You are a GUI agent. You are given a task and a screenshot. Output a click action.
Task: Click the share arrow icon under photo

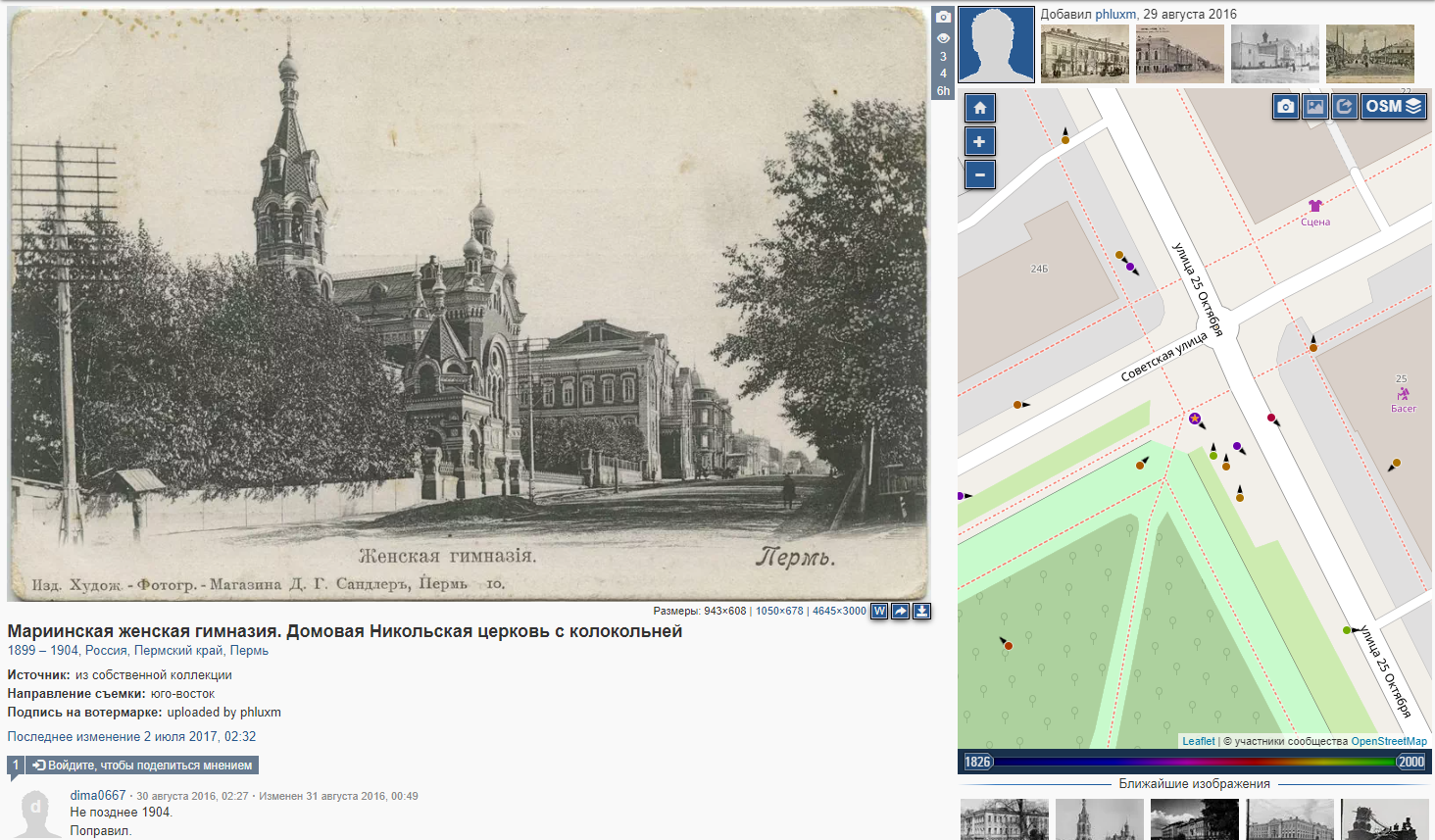(901, 611)
